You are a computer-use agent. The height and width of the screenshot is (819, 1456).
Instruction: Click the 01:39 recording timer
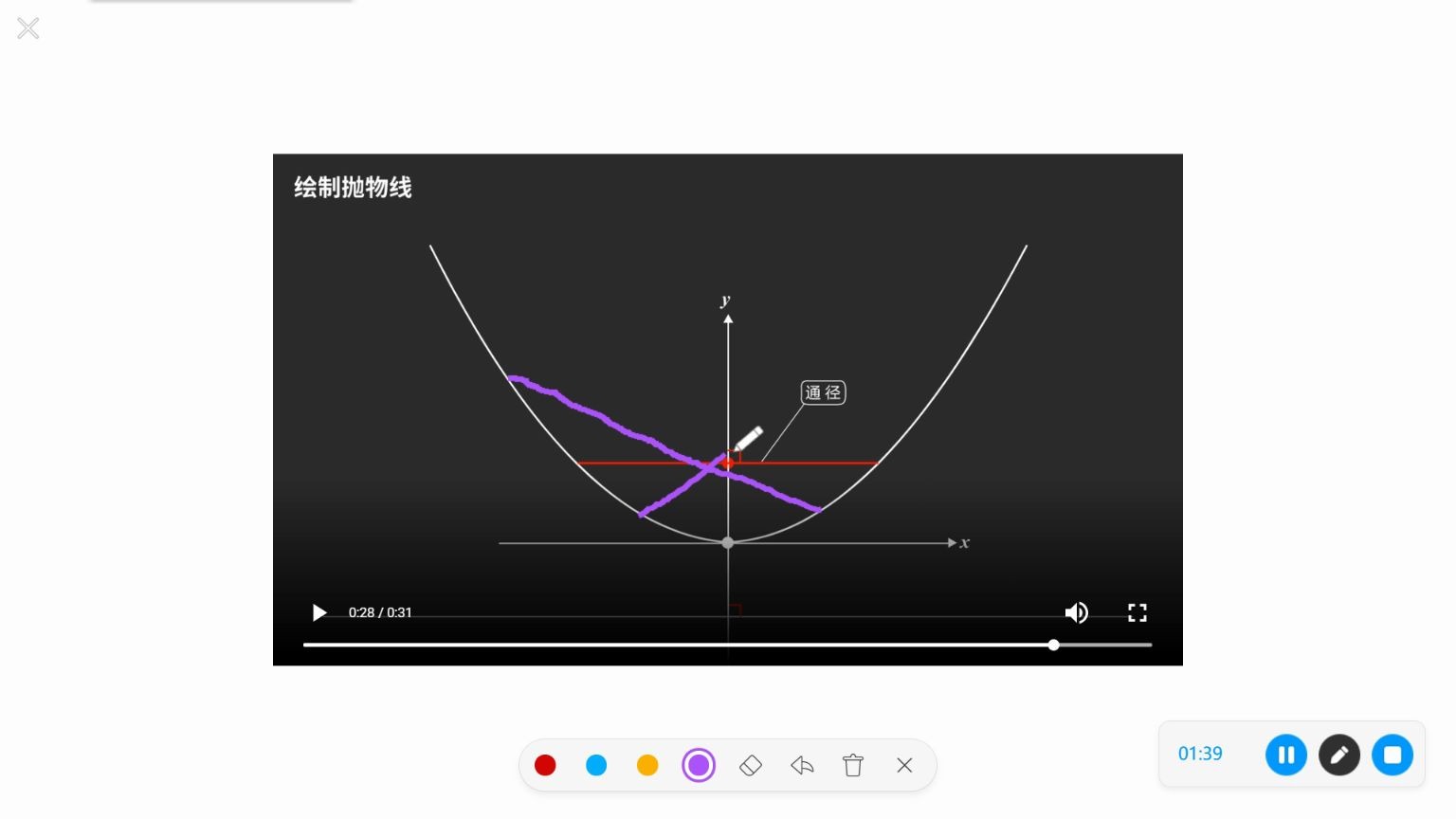[1198, 755]
